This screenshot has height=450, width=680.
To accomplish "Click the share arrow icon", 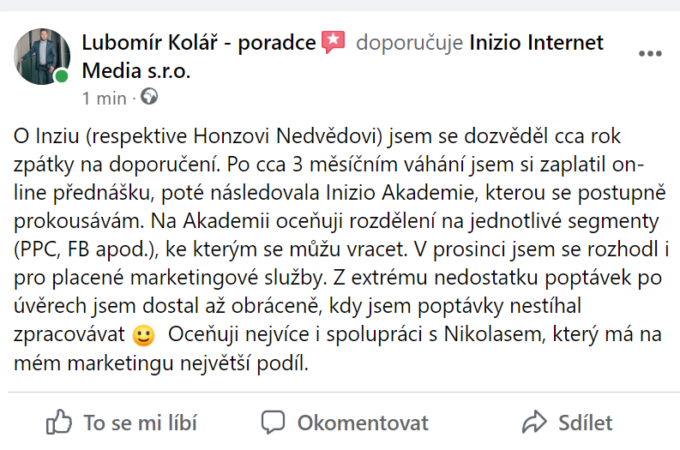I will point(535,422).
